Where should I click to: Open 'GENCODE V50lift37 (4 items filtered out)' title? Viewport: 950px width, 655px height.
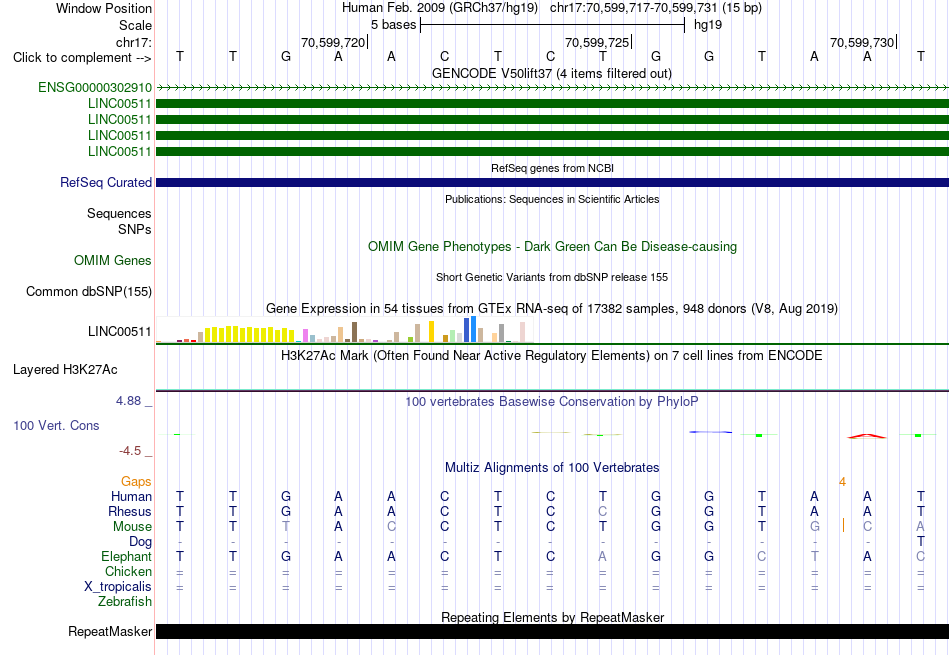tap(551, 73)
